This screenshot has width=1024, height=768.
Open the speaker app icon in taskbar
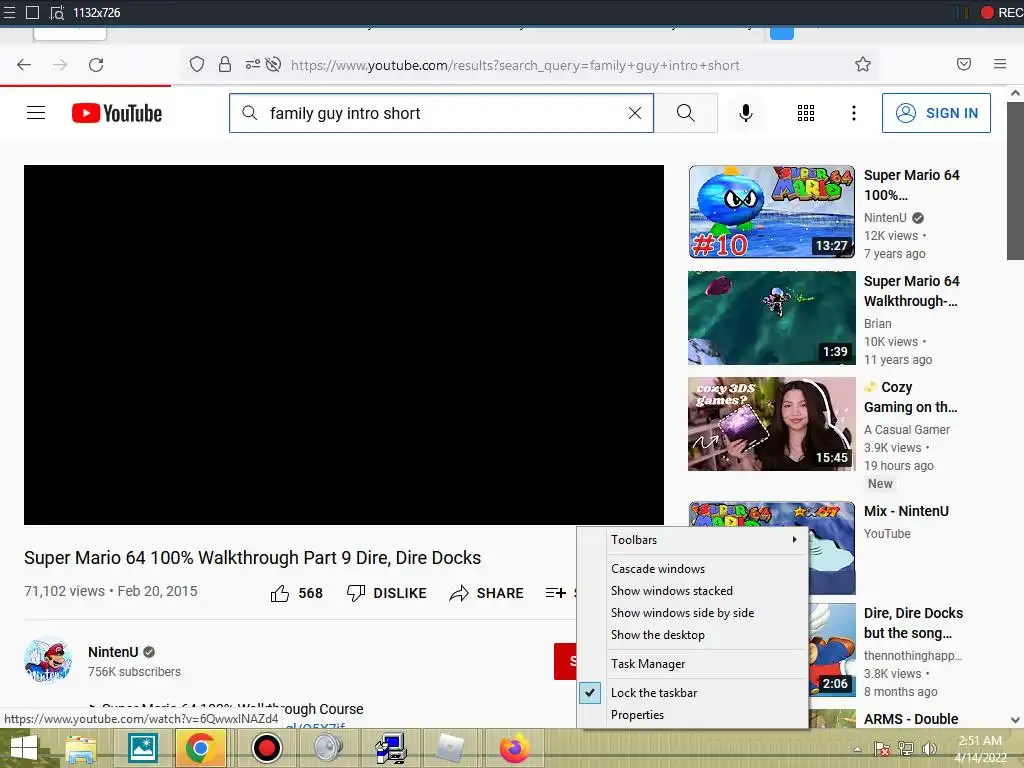click(x=327, y=748)
